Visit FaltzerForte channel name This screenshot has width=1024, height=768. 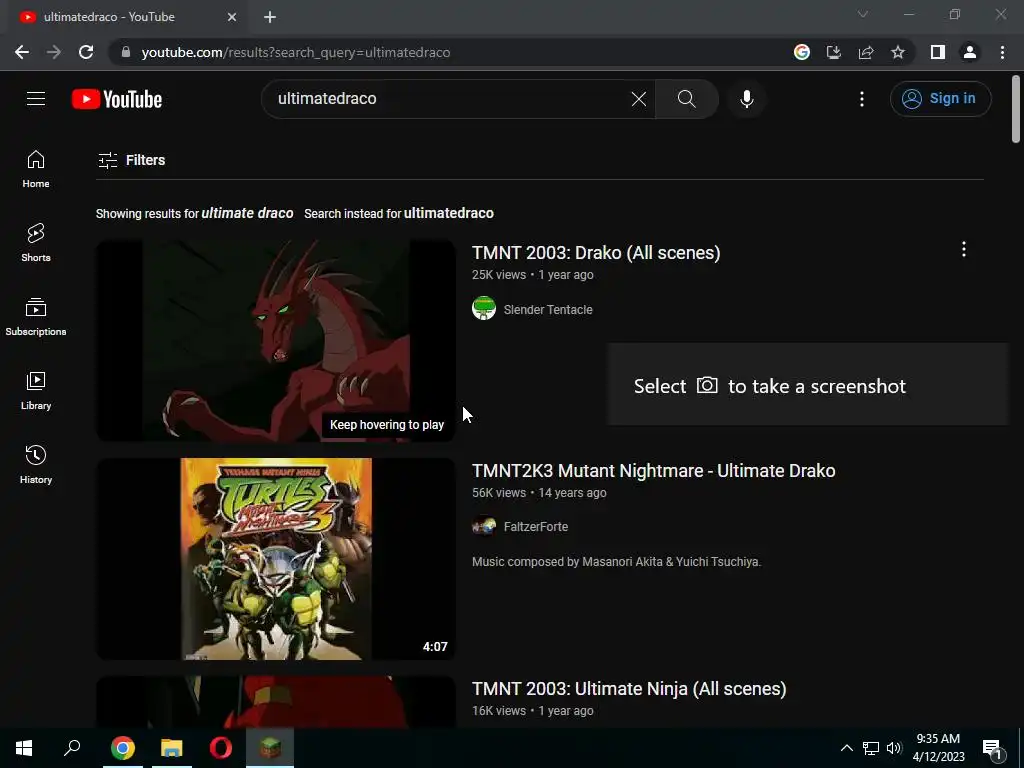pos(536,526)
